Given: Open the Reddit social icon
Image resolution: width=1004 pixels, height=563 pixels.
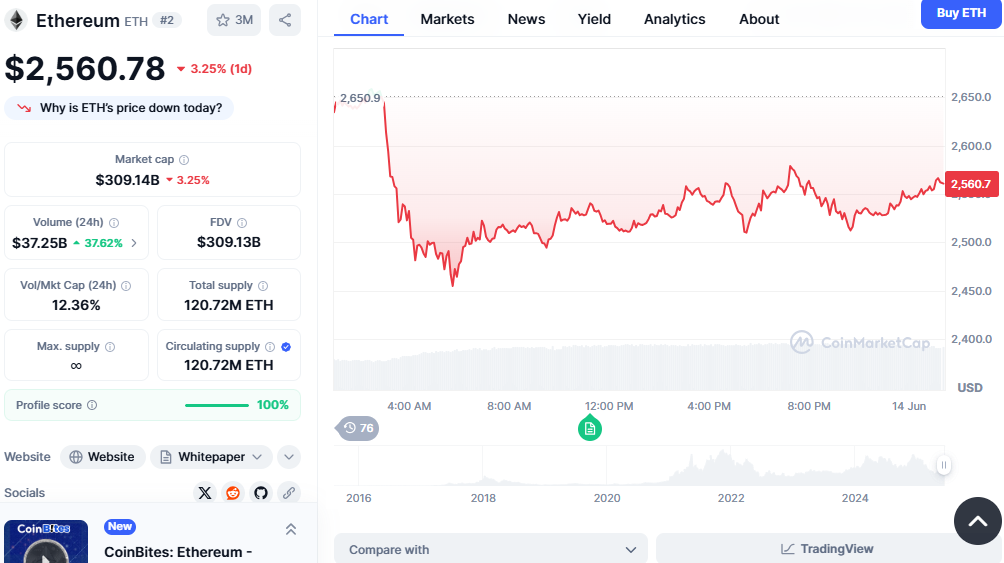Looking at the screenshot, I should 233,492.
